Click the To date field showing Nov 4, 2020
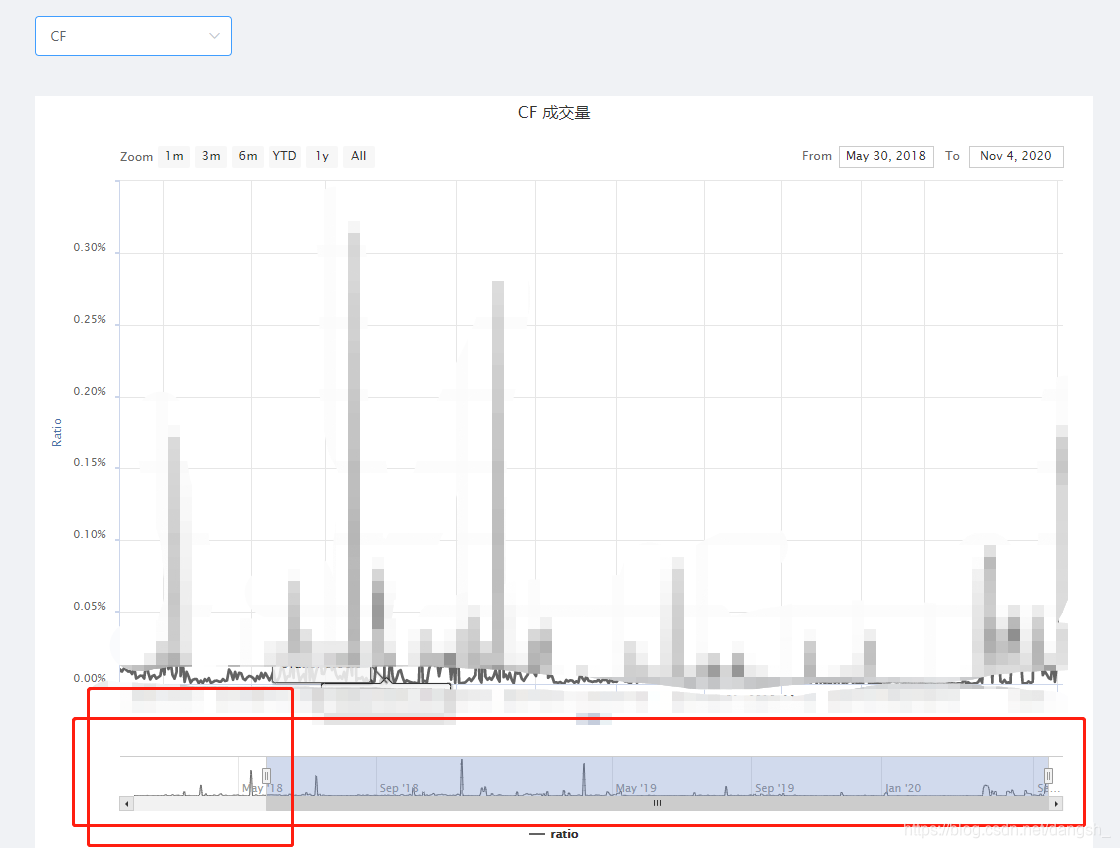 [1016, 156]
